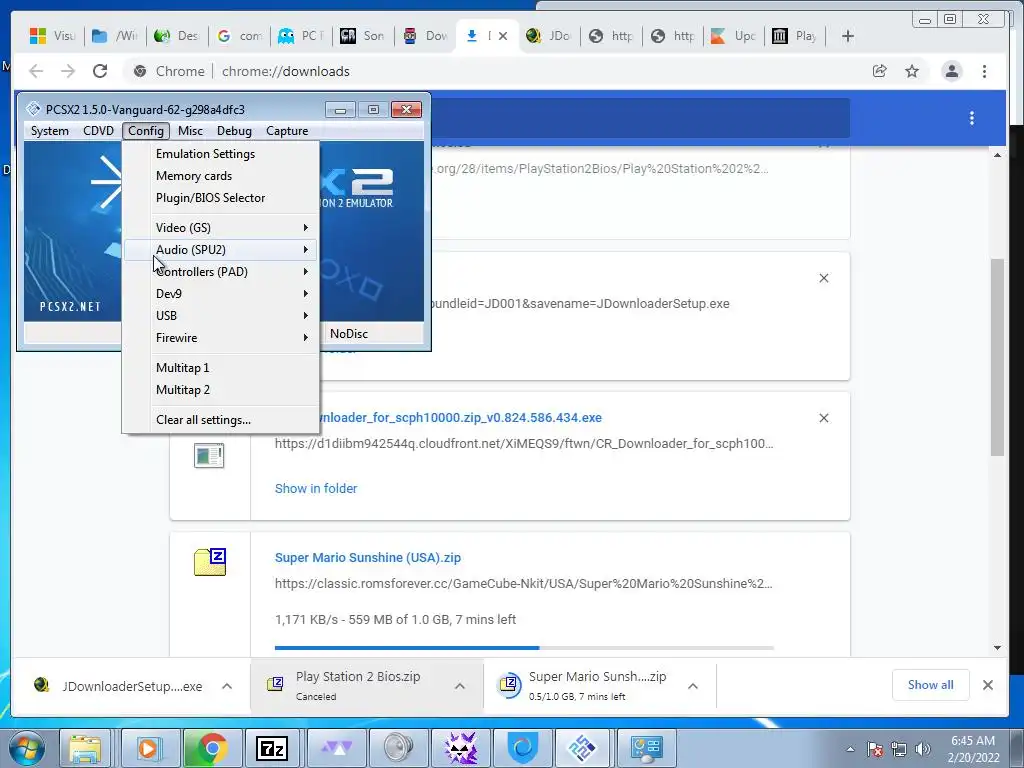Choose Clear all settings entry
Image resolution: width=1024 pixels, height=768 pixels.
(221, 420)
